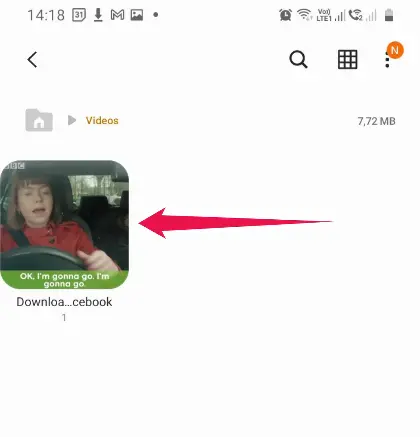Tap the gallery image status icon
Screen dimensions: 420x437
pyautogui.click(x=137, y=15)
